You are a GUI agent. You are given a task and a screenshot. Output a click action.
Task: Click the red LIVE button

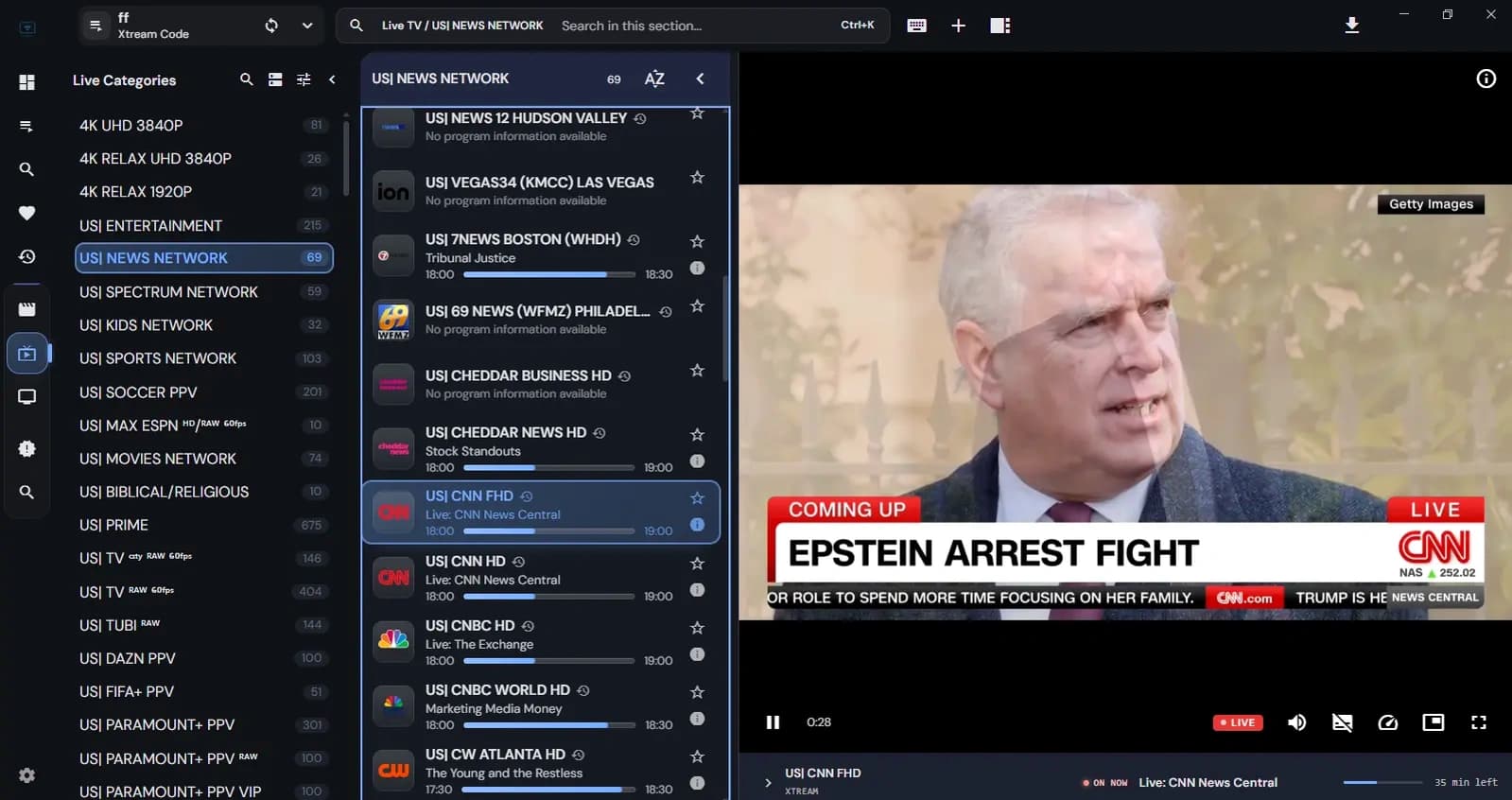[1238, 722]
